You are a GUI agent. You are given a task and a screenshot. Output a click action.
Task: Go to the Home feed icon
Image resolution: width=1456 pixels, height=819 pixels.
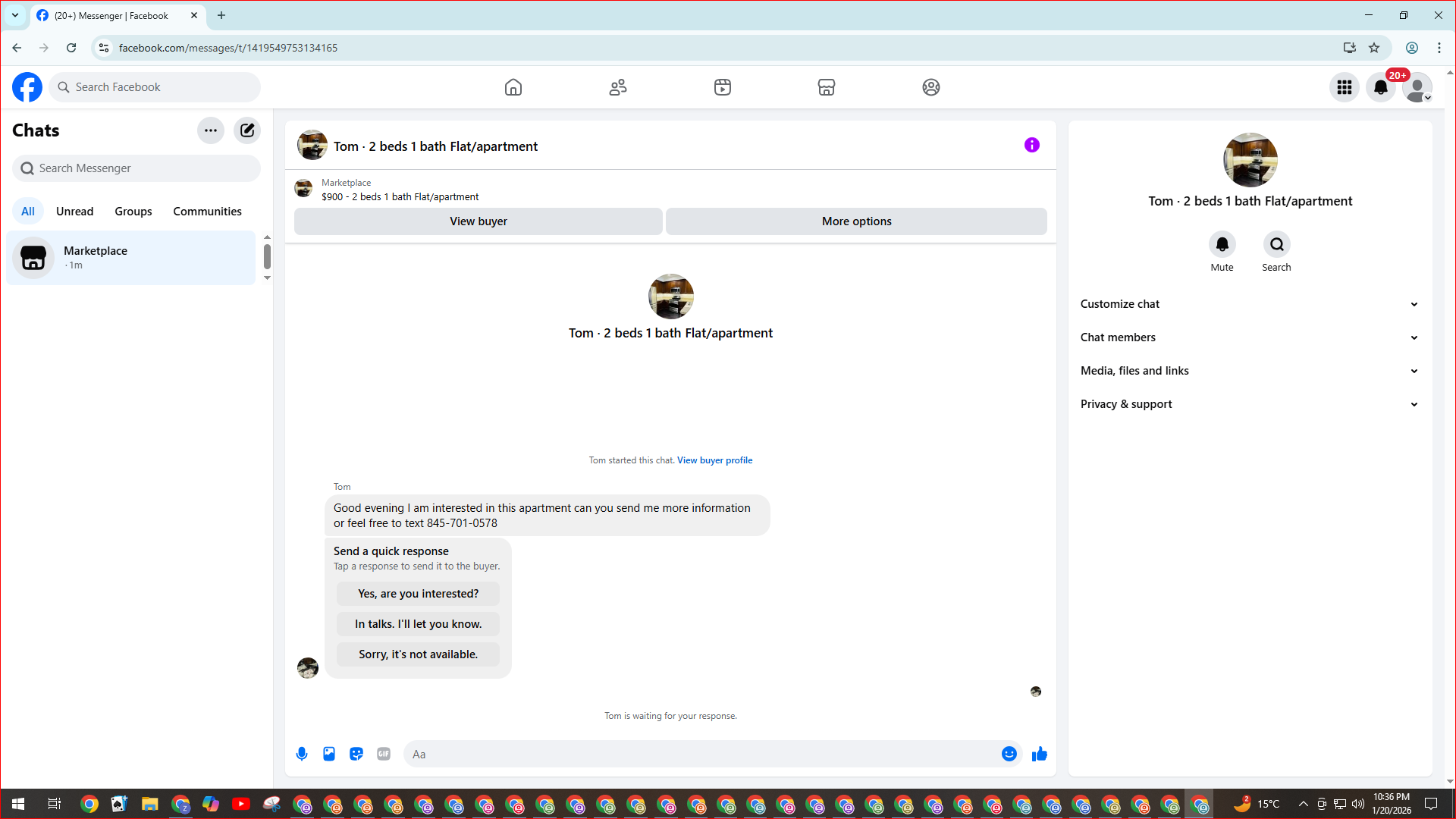coord(513,87)
